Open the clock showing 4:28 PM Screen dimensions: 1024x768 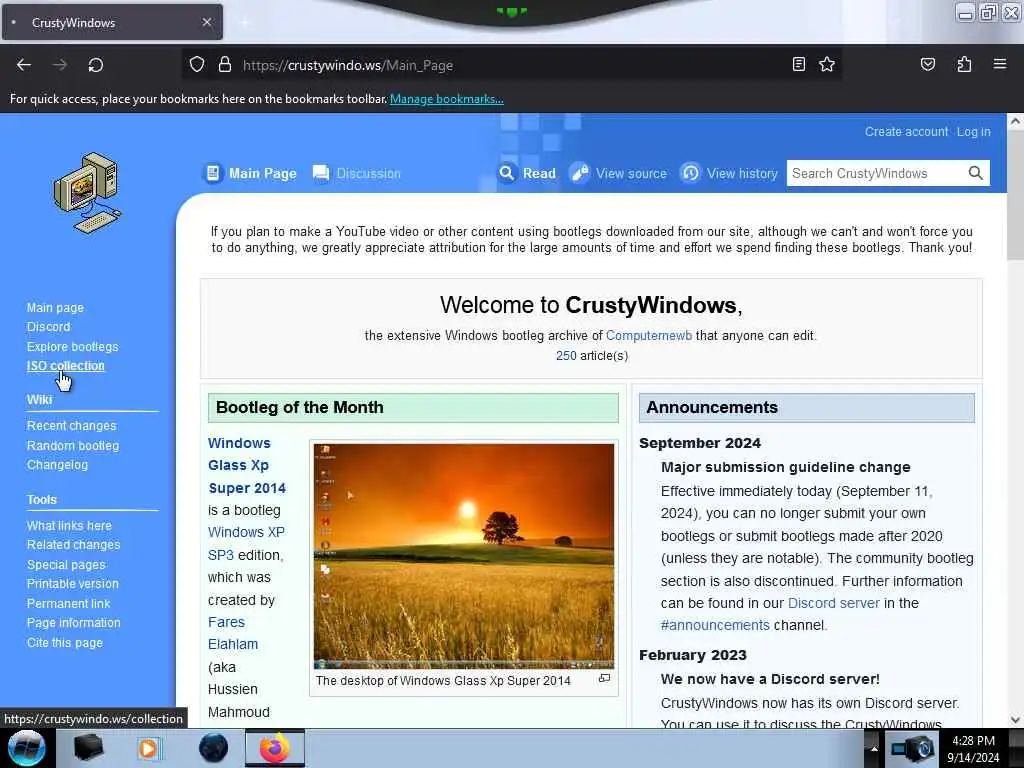pyautogui.click(x=973, y=749)
